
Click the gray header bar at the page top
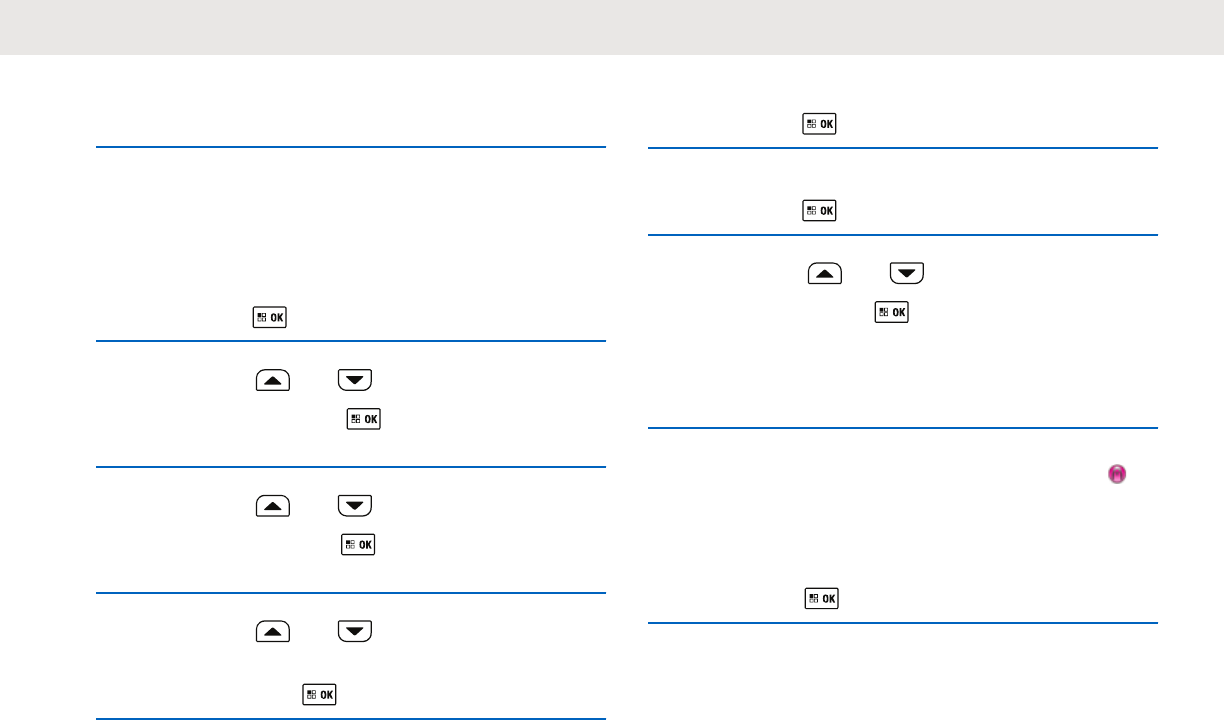612,27
